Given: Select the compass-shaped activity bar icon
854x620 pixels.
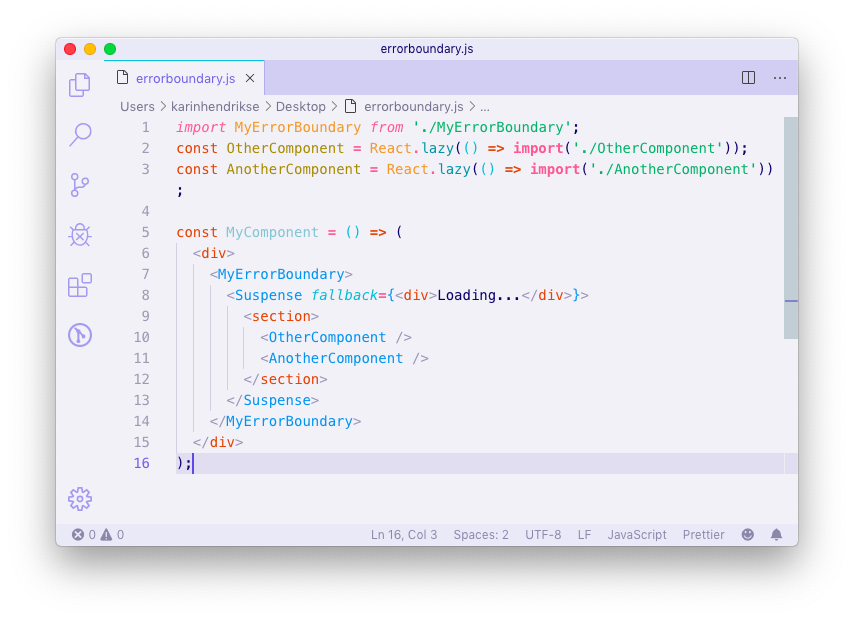Looking at the screenshot, I should click(79, 335).
